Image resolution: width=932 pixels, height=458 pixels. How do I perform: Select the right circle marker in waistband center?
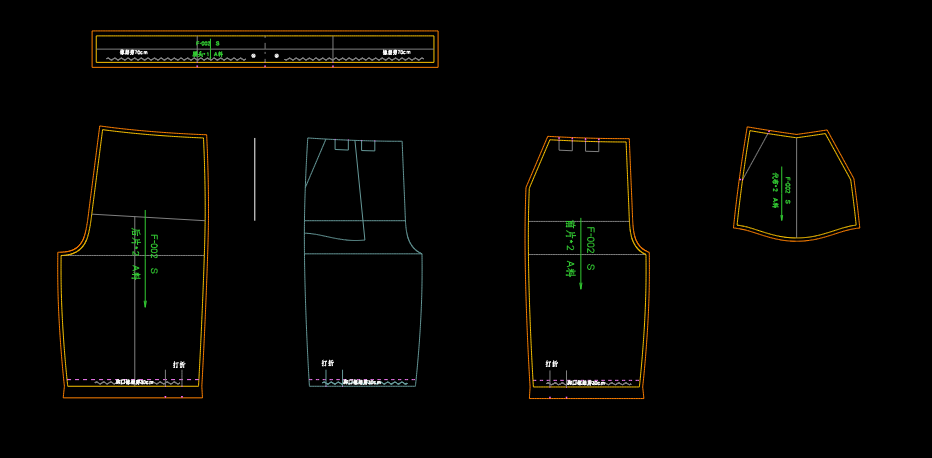pos(277,56)
